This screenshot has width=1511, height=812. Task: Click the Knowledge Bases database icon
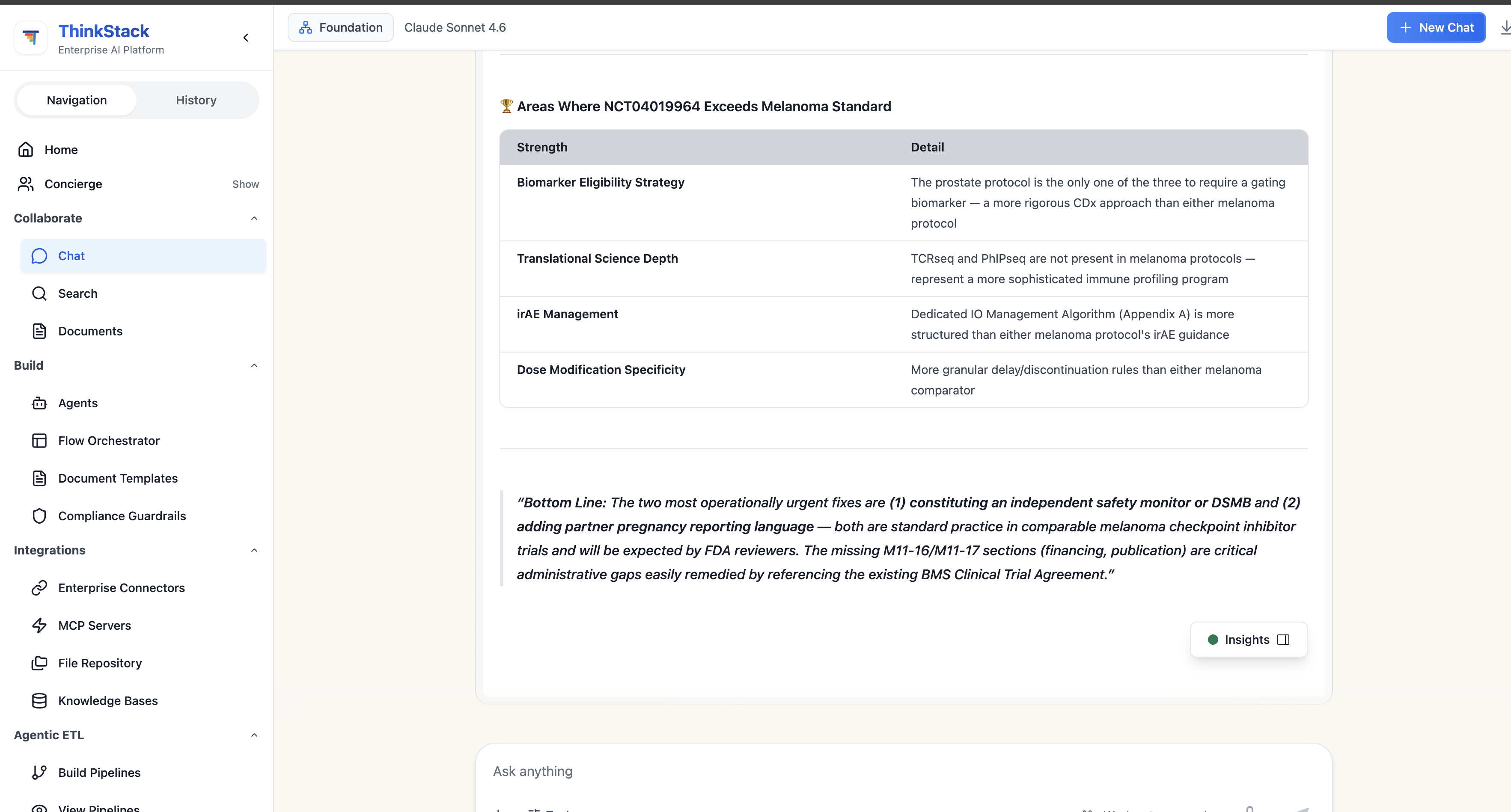click(x=39, y=701)
